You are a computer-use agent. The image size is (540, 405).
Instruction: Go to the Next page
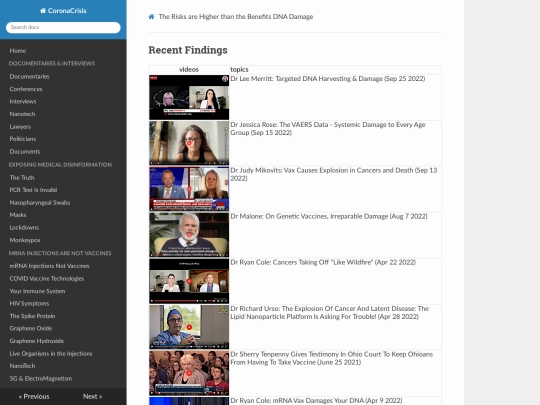[92, 396]
